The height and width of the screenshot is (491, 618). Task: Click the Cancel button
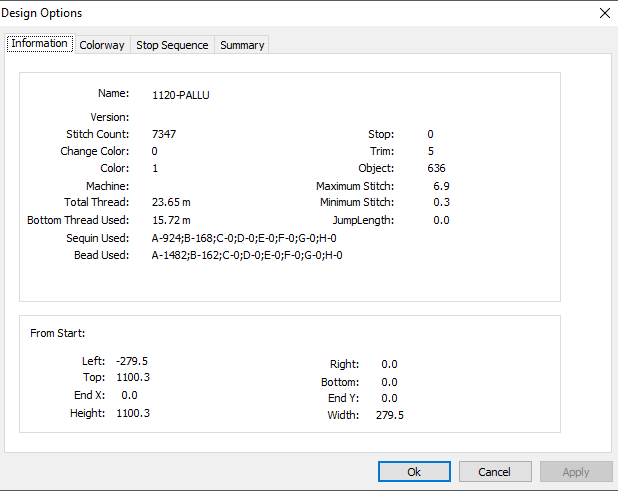pos(495,472)
